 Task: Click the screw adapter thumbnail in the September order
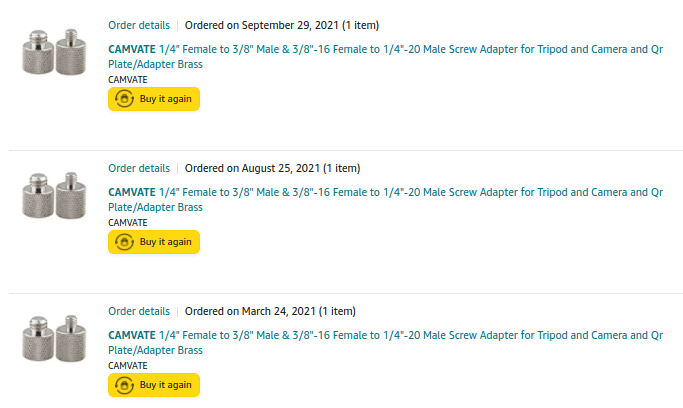pyautogui.click(x=54, y=52)
